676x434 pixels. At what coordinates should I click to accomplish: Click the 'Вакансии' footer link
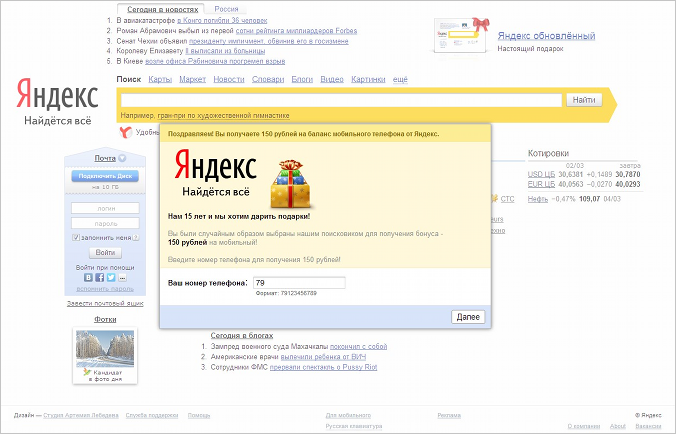[648, 426]
